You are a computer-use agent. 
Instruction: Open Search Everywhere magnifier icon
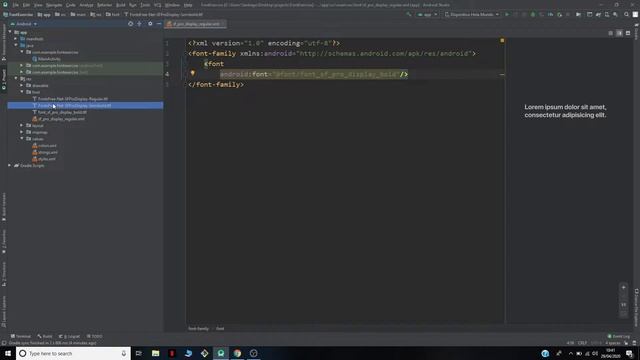pos(627,15)
